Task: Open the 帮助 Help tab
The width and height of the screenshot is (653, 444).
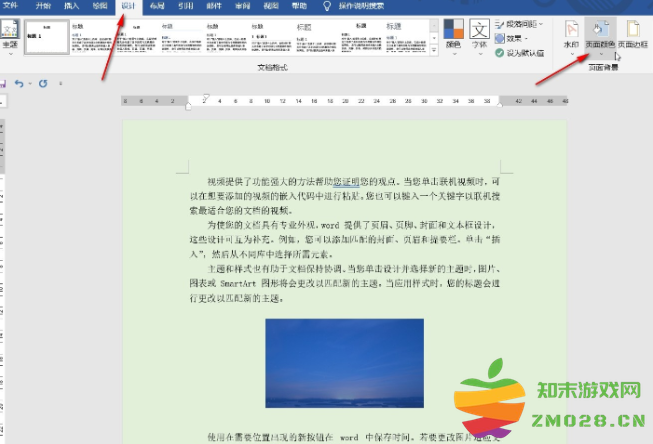Action: tap(299, 6)
